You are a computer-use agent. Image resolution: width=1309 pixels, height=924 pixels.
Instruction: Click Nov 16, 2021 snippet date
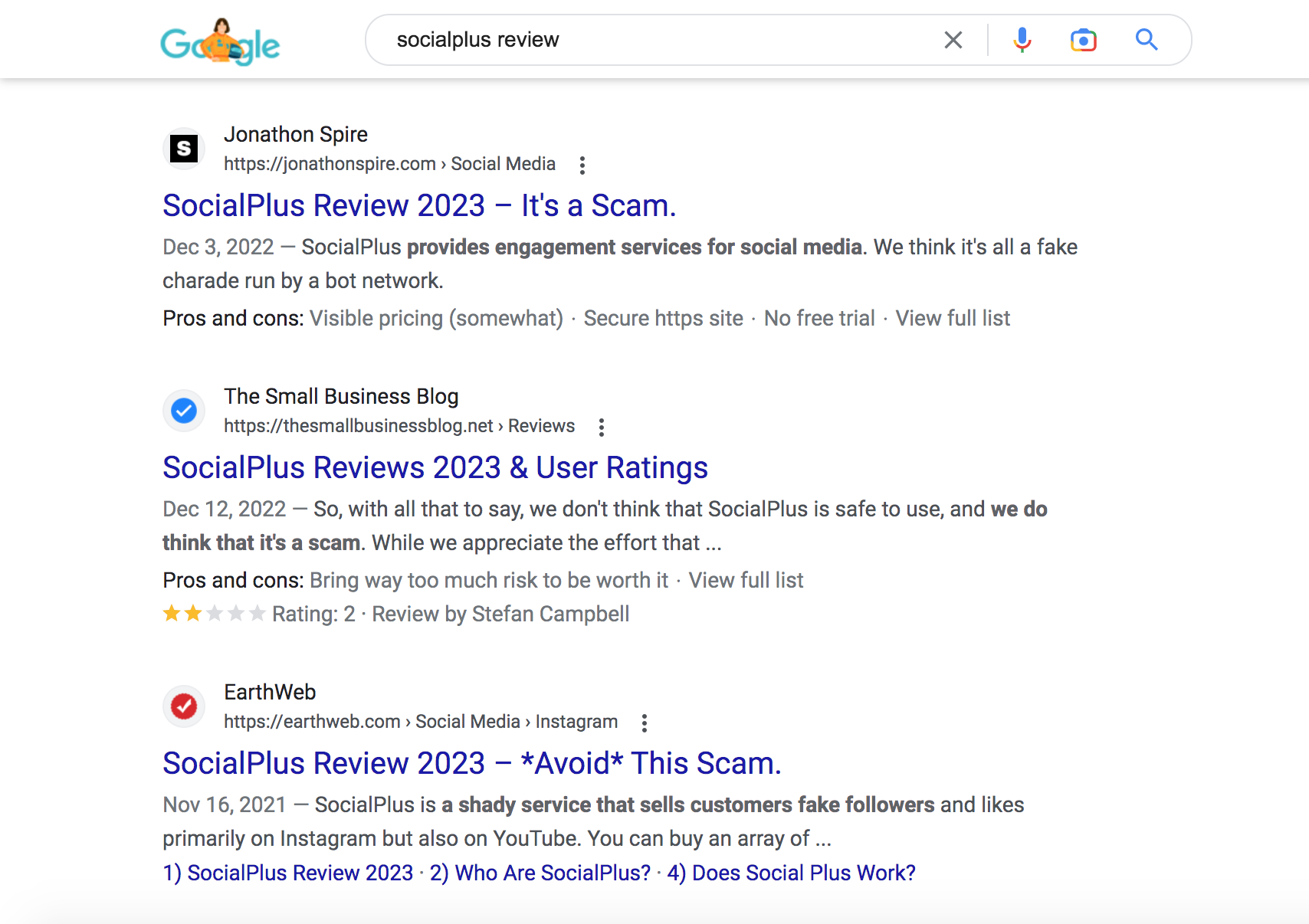[x=225, y=804]
